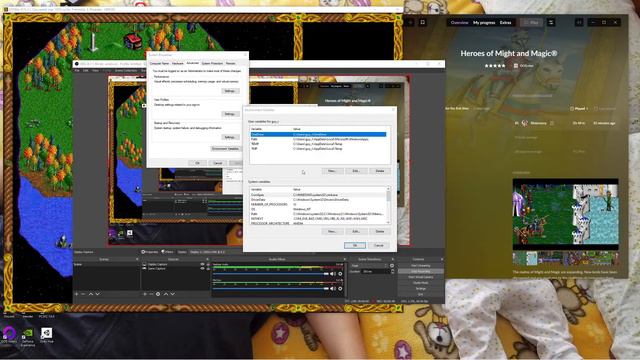Viewport: 640px width, 360px height.
Task: Switch to Hardware tab in System Properties
Action: coord(178,63)
